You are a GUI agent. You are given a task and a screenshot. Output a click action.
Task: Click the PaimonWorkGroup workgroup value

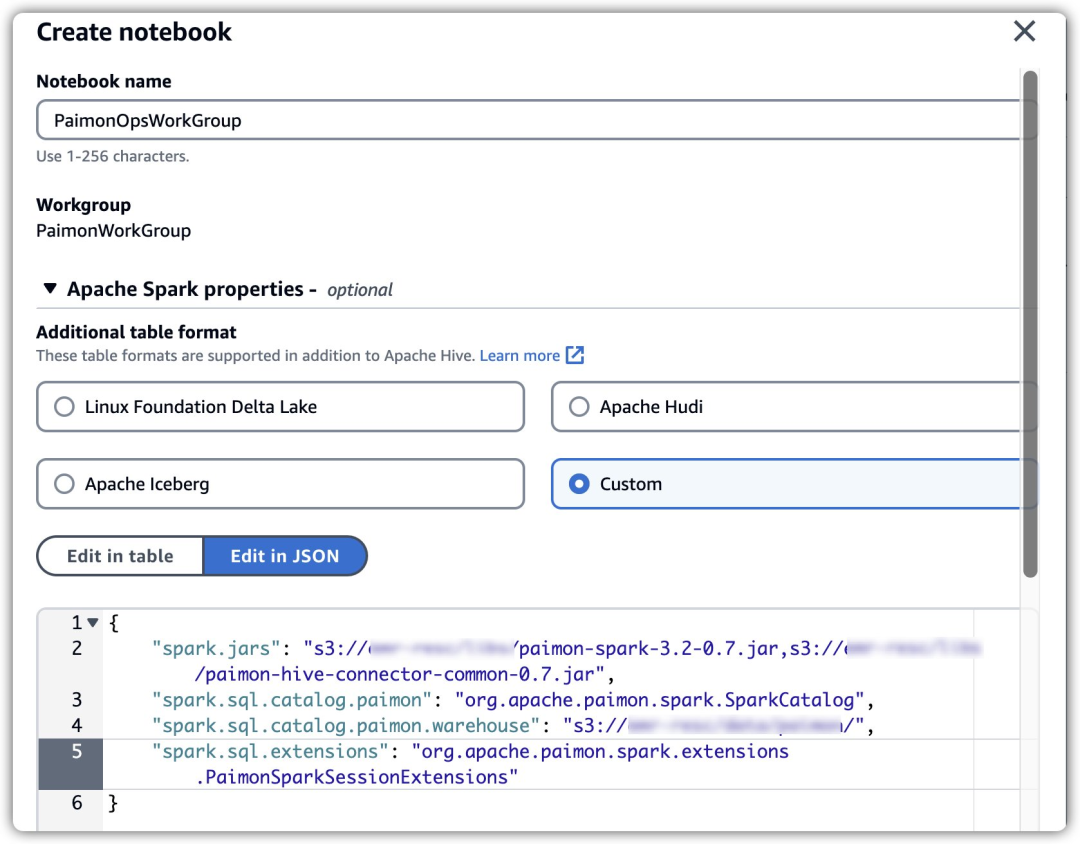pos(114,230)
